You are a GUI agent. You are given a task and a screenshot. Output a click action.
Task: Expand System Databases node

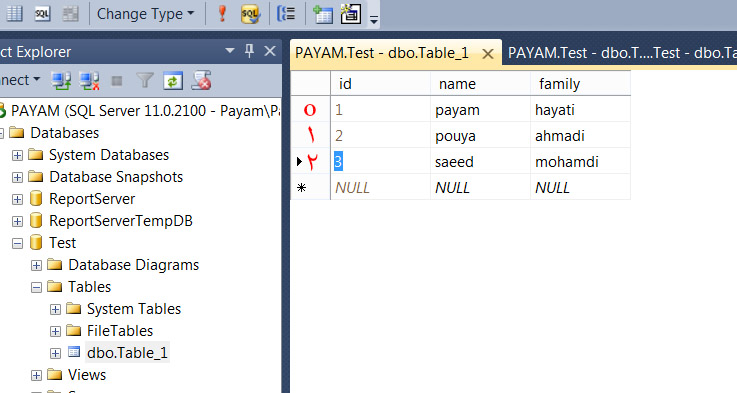pyautogui.click(x=17, y=155)
